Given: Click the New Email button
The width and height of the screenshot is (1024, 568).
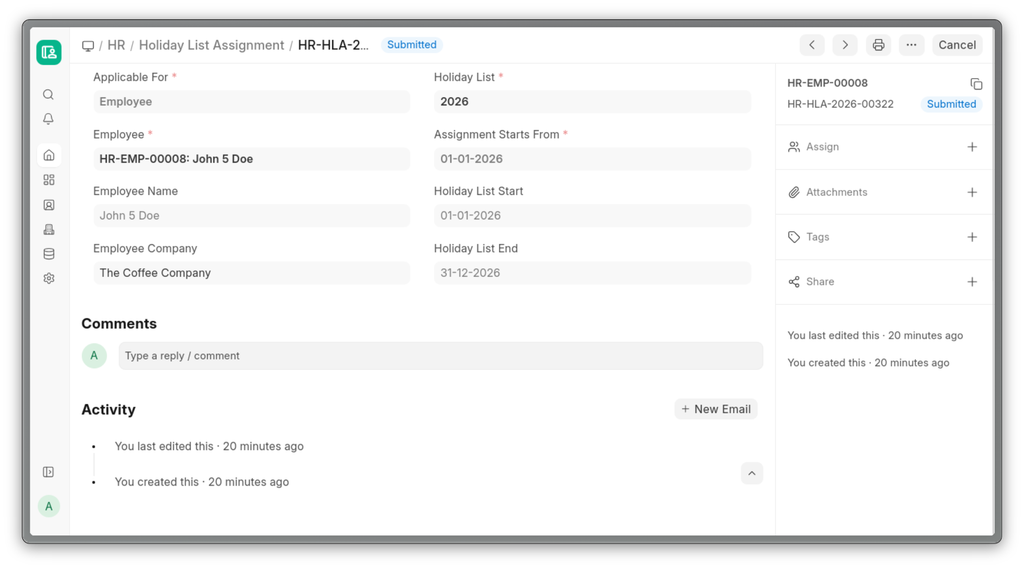Looking at the screenshot, I should pyautogui.click(x=715, y=409).
